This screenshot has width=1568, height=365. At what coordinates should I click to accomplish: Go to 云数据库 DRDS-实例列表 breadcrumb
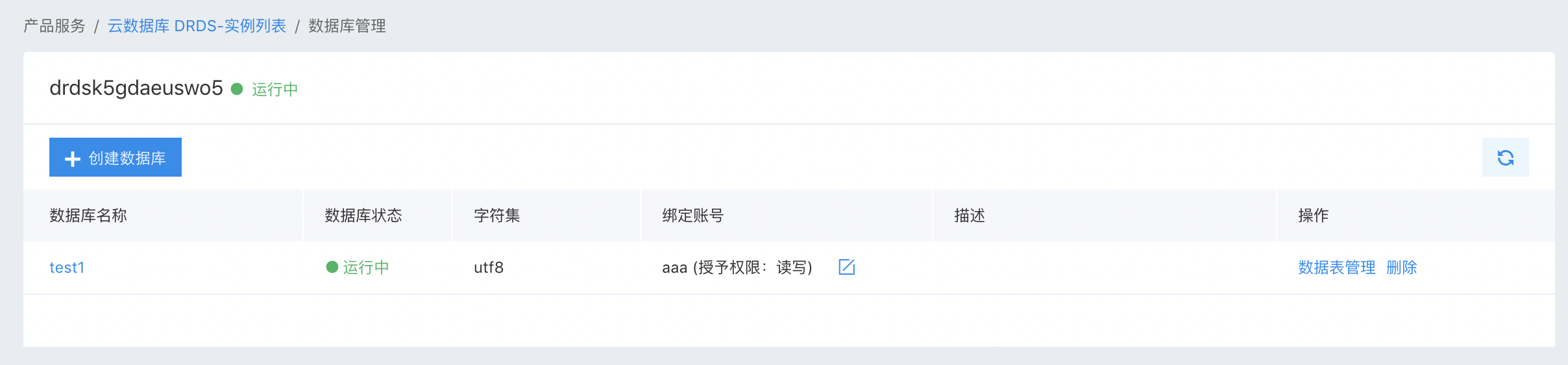pyautogui.click(x=197, y=26)
